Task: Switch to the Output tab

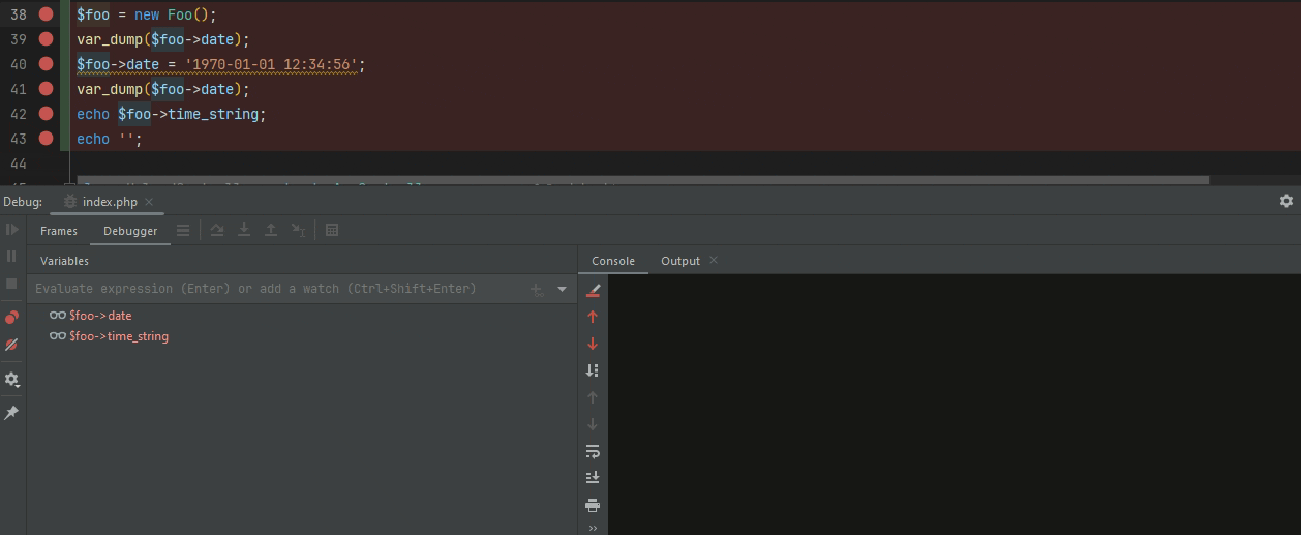Action: point(680,261)
